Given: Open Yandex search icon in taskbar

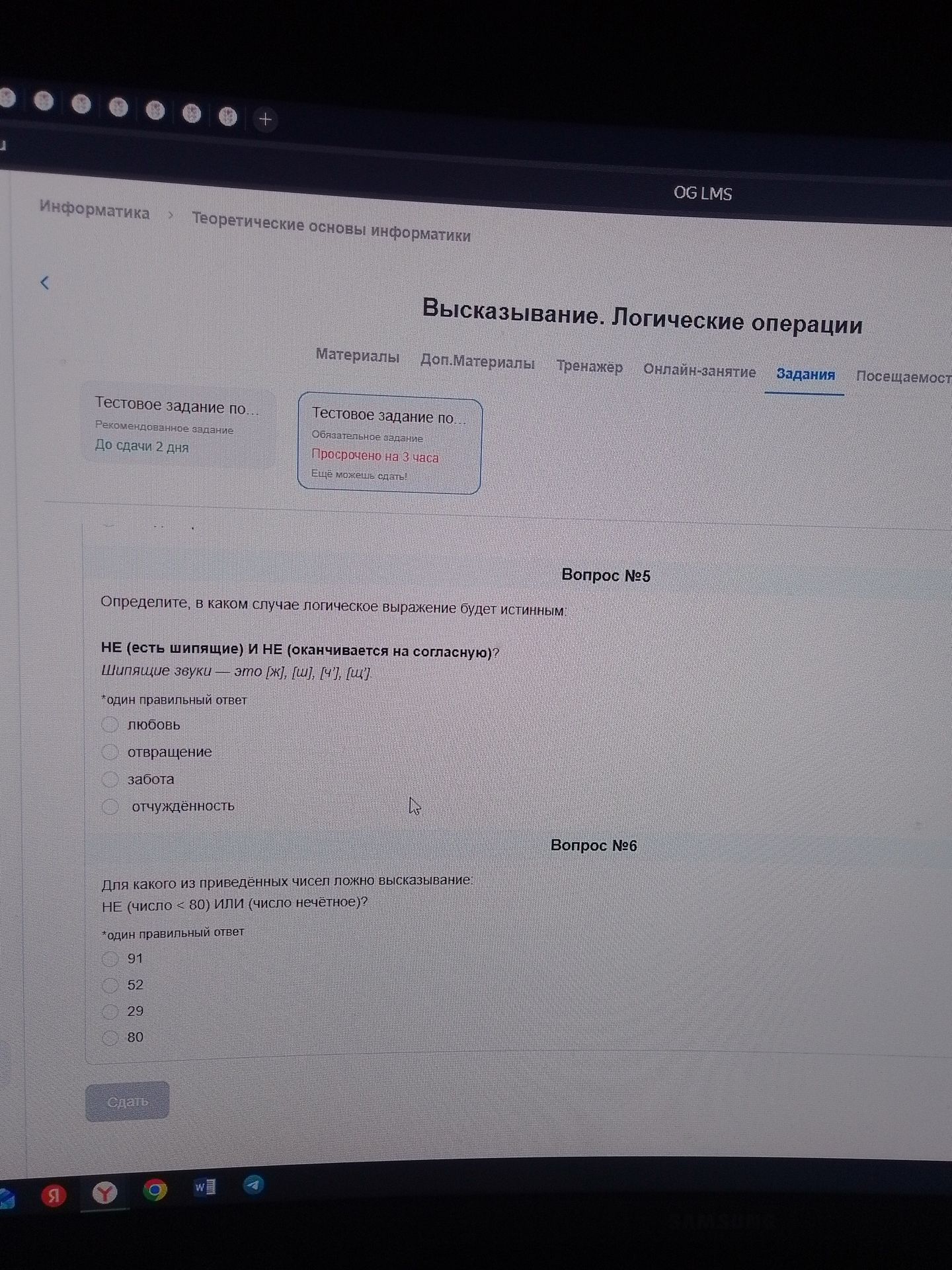Looking at the screenshot, I should click(54, 1195).
